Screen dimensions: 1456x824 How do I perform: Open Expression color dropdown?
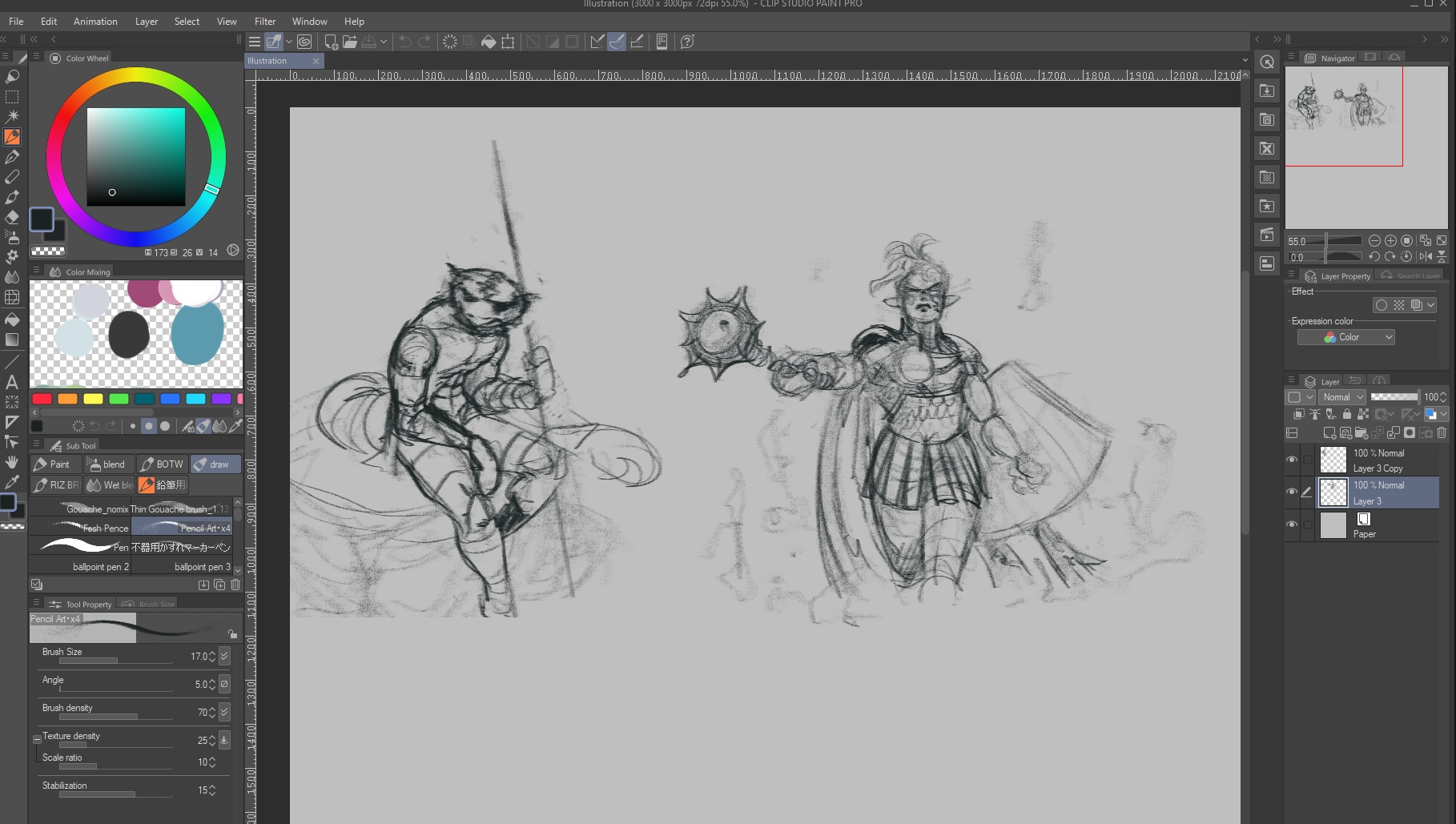pos(1346,337)
